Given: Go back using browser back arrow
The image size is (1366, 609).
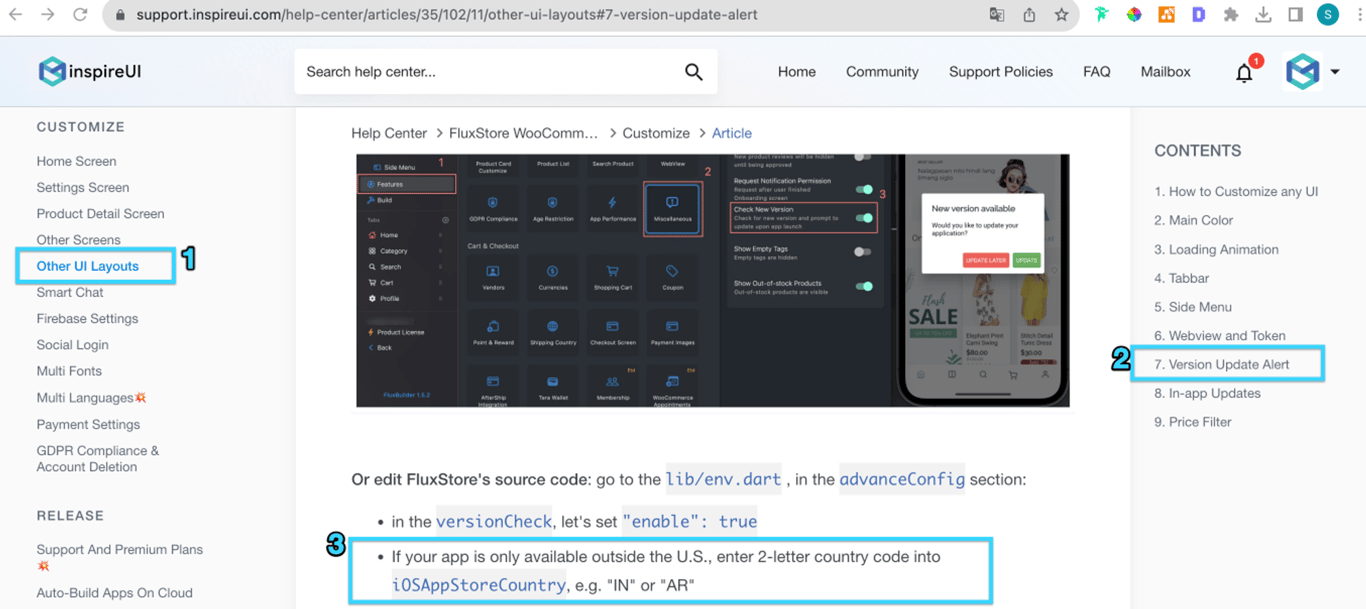Looking at the screenshot, I should (16, 15).
